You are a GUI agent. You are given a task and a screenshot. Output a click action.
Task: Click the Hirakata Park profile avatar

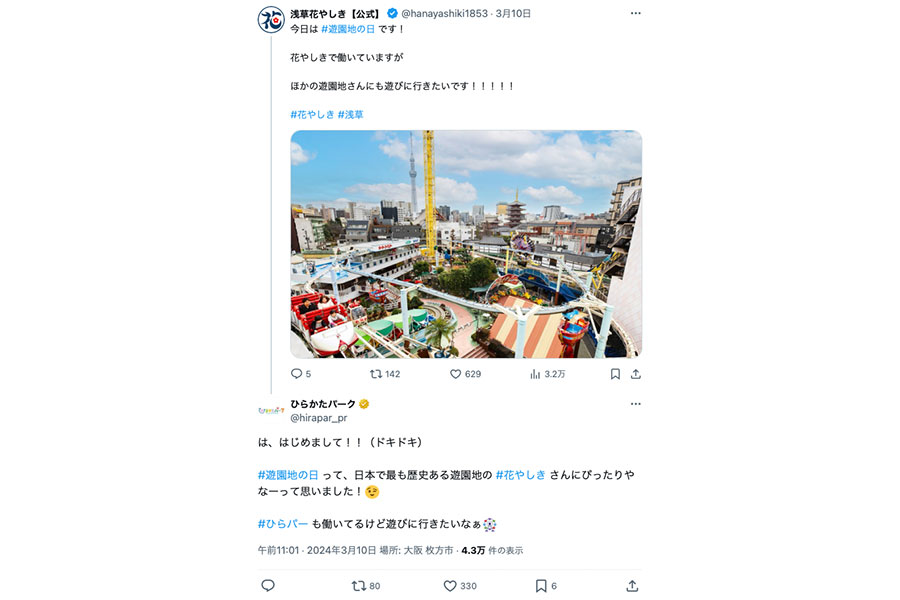tap(271, 411)
